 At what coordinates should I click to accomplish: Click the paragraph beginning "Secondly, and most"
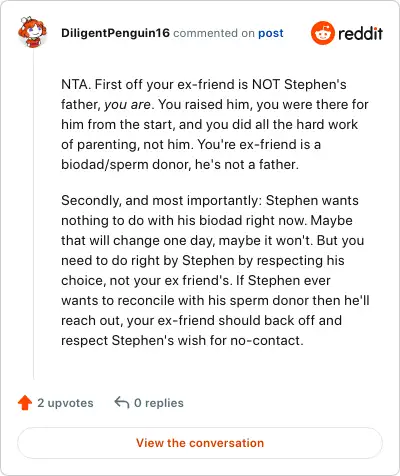215,270
